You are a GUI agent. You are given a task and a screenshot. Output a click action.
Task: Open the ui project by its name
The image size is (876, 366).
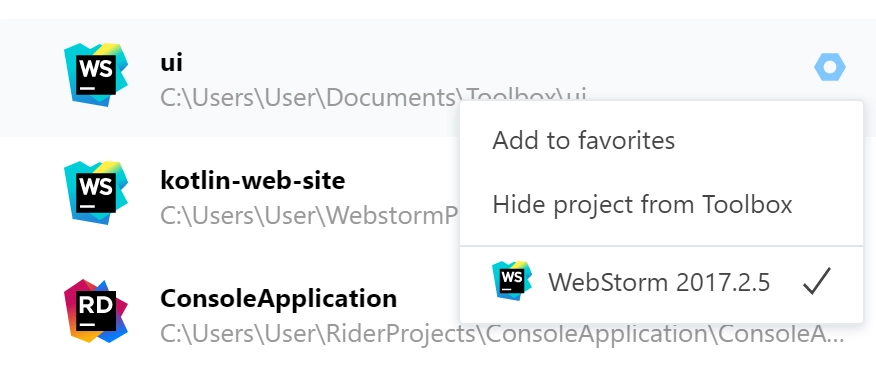click(x=172, y=63)
